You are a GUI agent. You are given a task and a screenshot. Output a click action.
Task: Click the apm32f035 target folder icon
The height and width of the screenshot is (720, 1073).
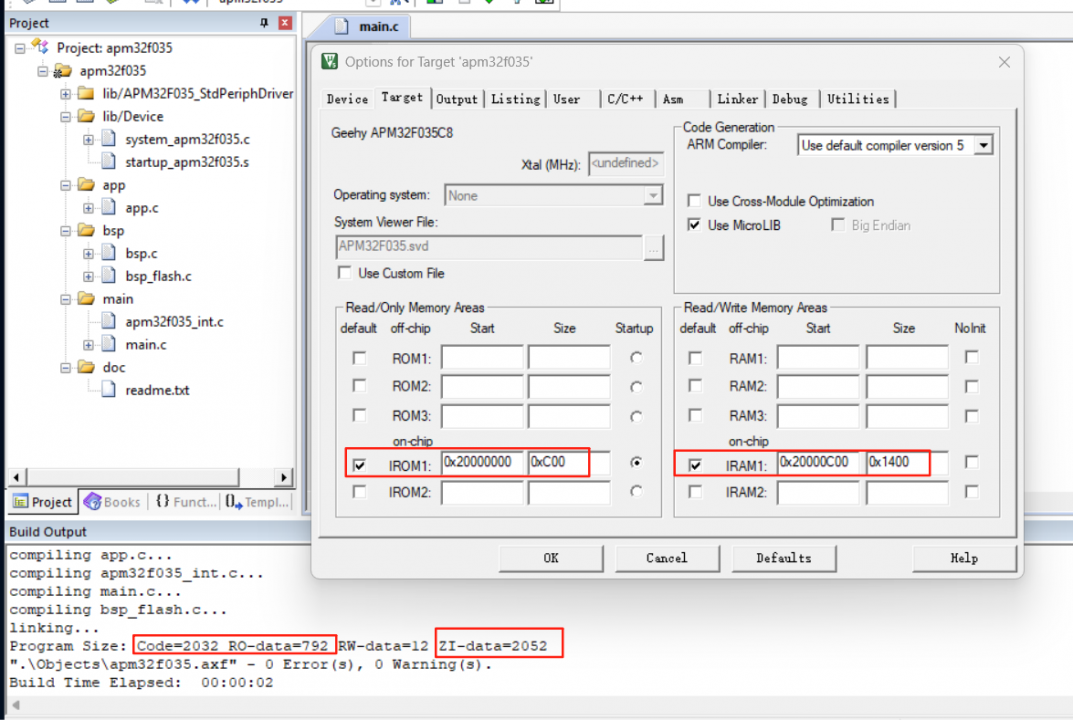[62, 71]
